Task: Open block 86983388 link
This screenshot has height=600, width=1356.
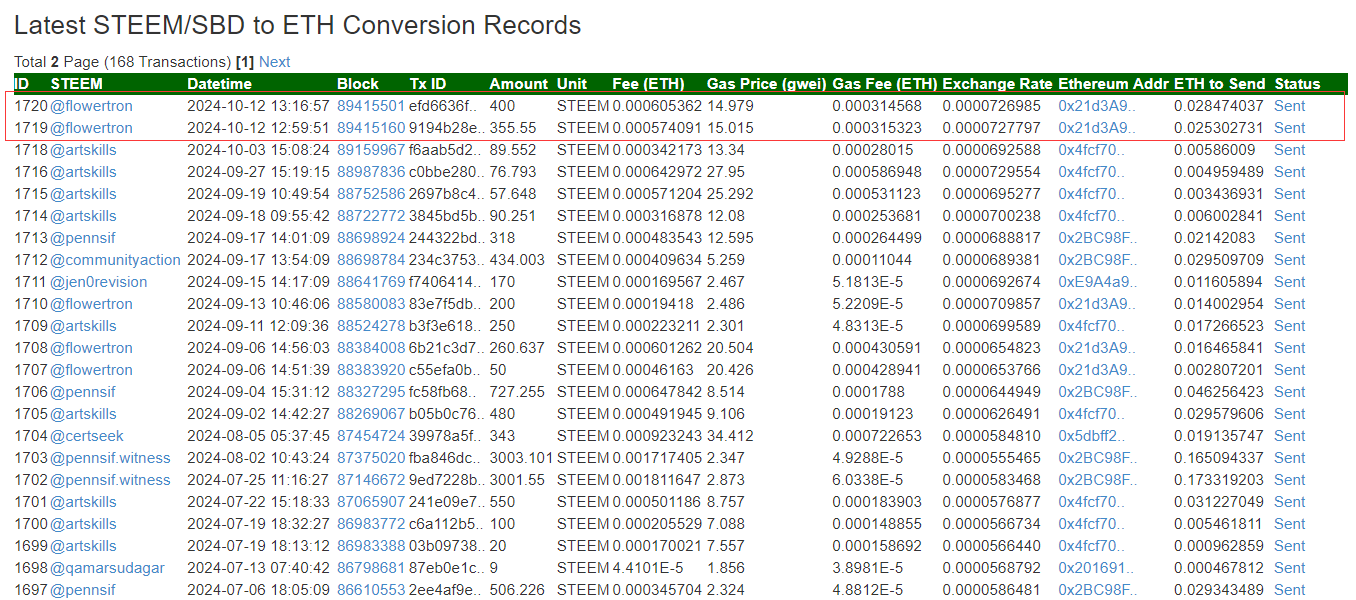Action: click(371, 546)
